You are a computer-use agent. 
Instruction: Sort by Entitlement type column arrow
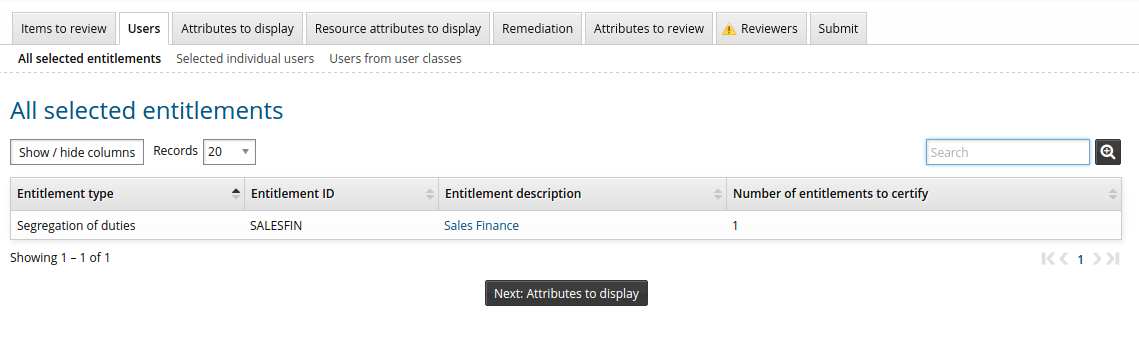click(x=235, y=194)
